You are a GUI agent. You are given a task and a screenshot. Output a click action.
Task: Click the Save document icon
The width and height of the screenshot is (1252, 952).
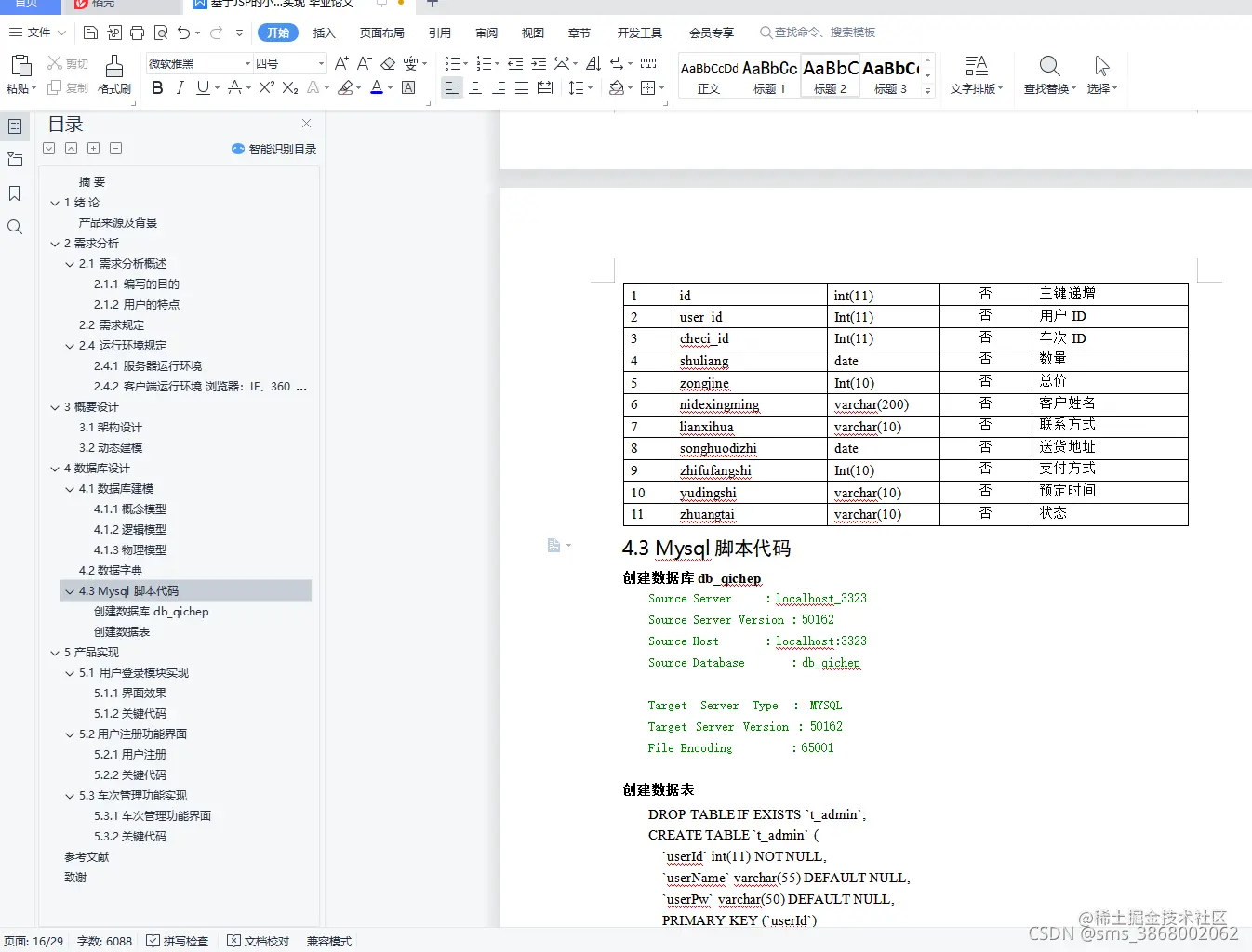click(x=90, y=33)
